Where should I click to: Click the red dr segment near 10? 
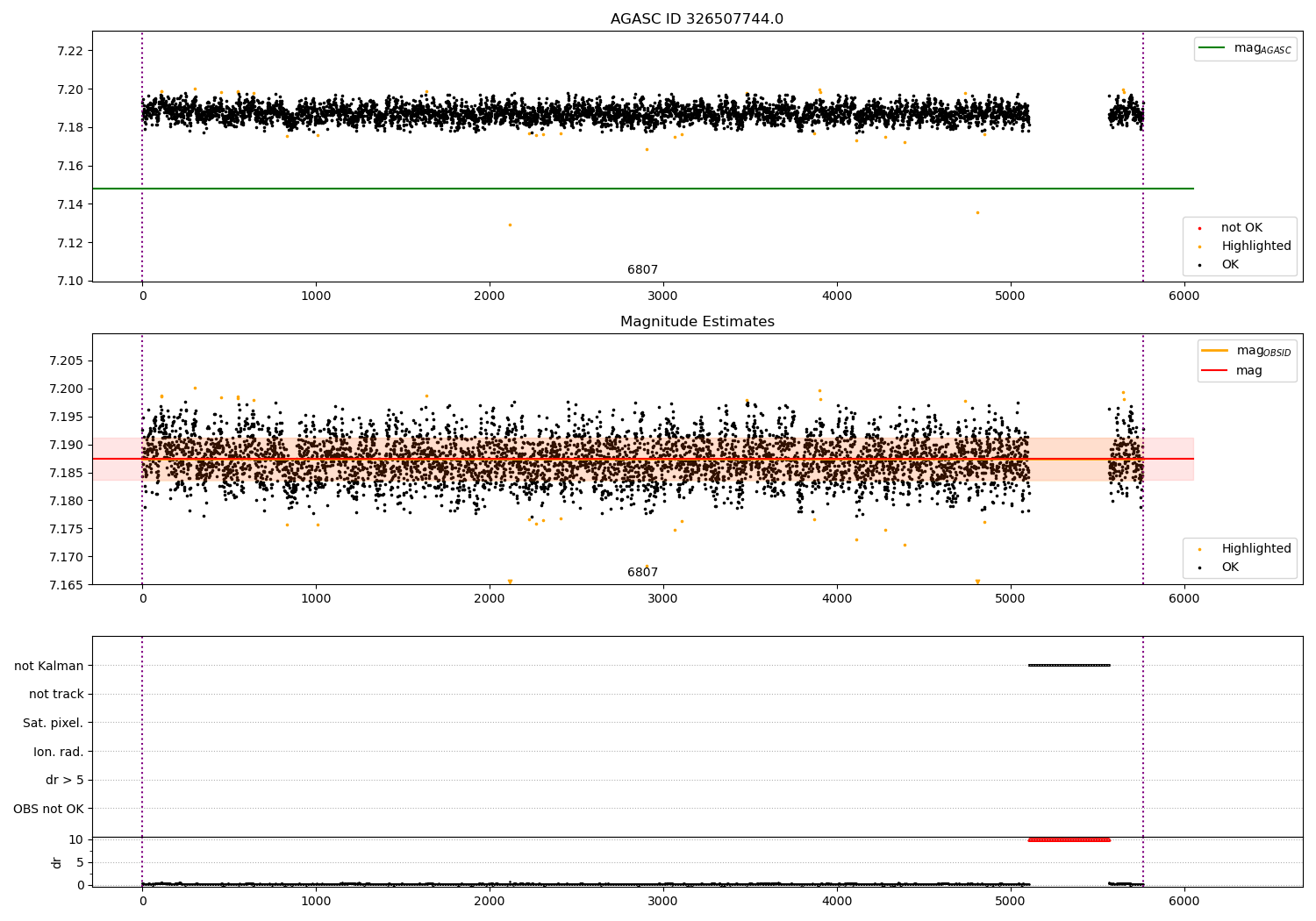pyautogui.click(x=1069, y=839)
